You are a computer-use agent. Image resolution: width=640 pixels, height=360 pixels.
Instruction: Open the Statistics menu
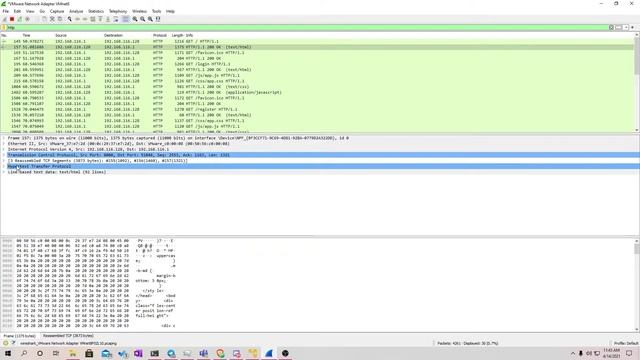pyautogui.click(x=96, y=11)
